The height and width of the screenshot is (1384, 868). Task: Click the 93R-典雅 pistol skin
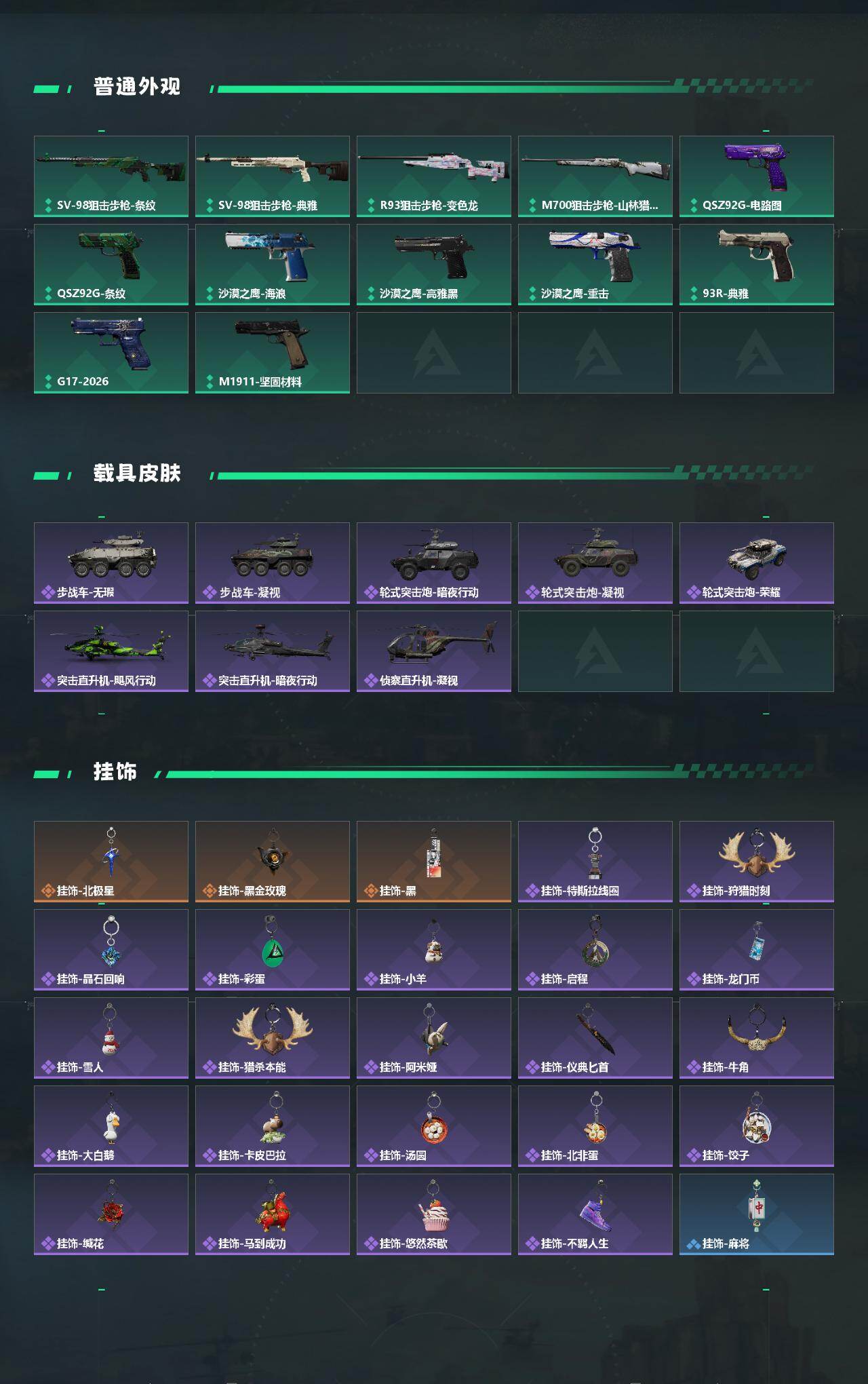tap(757, 265)
